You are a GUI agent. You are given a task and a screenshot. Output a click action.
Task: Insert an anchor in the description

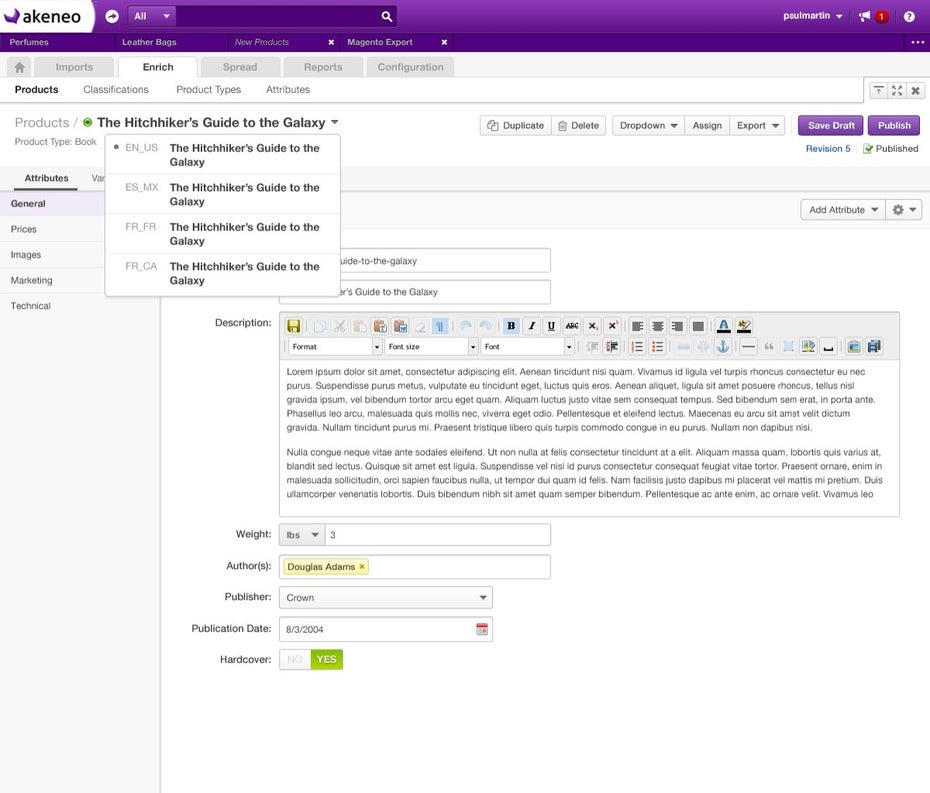point(722,346)
